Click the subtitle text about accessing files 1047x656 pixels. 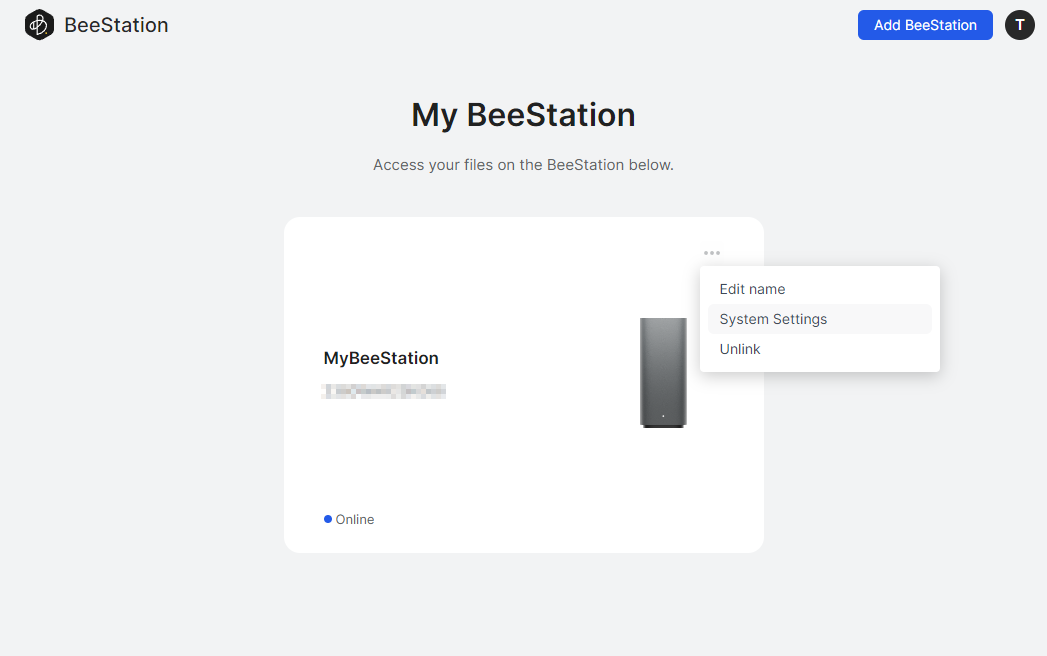pyautogui.click(x=523, y=164)
